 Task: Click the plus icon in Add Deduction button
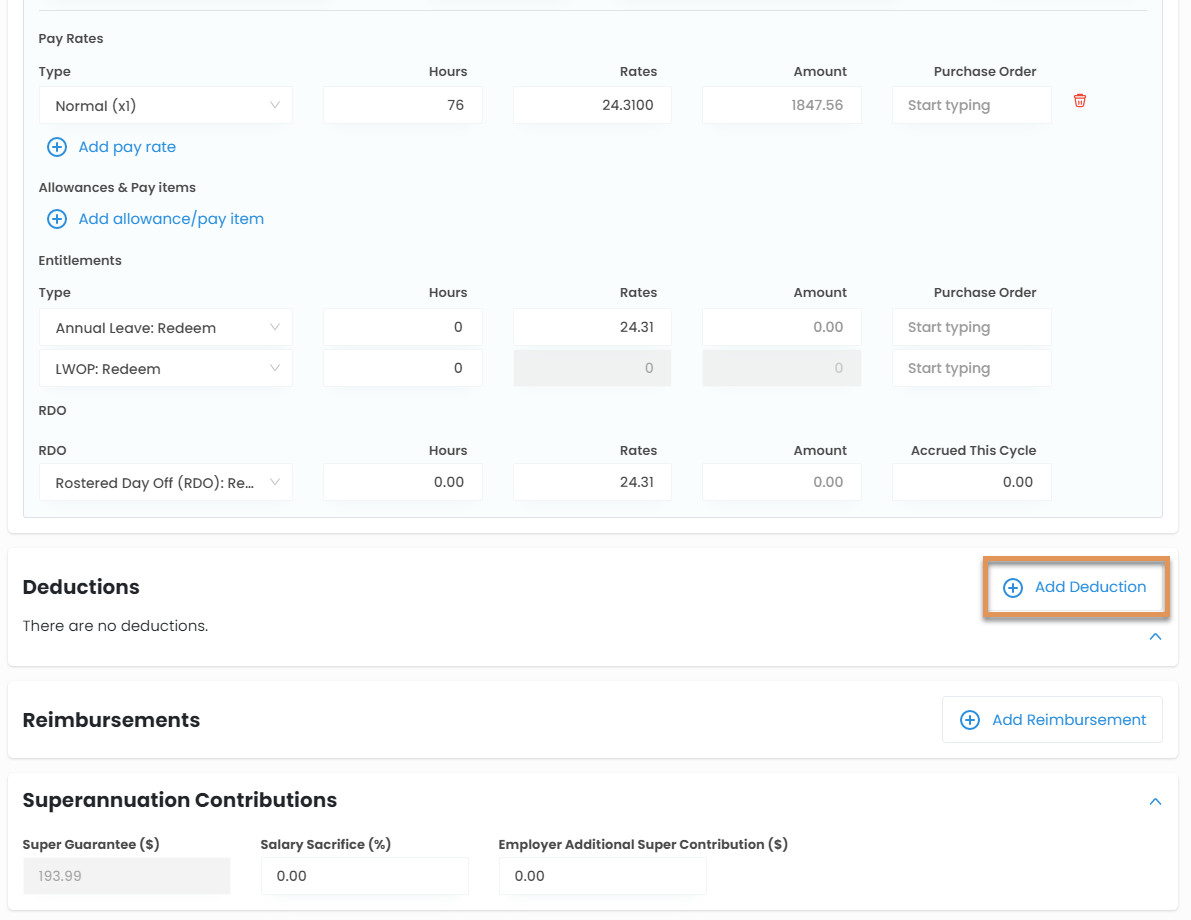[1012, 588]
